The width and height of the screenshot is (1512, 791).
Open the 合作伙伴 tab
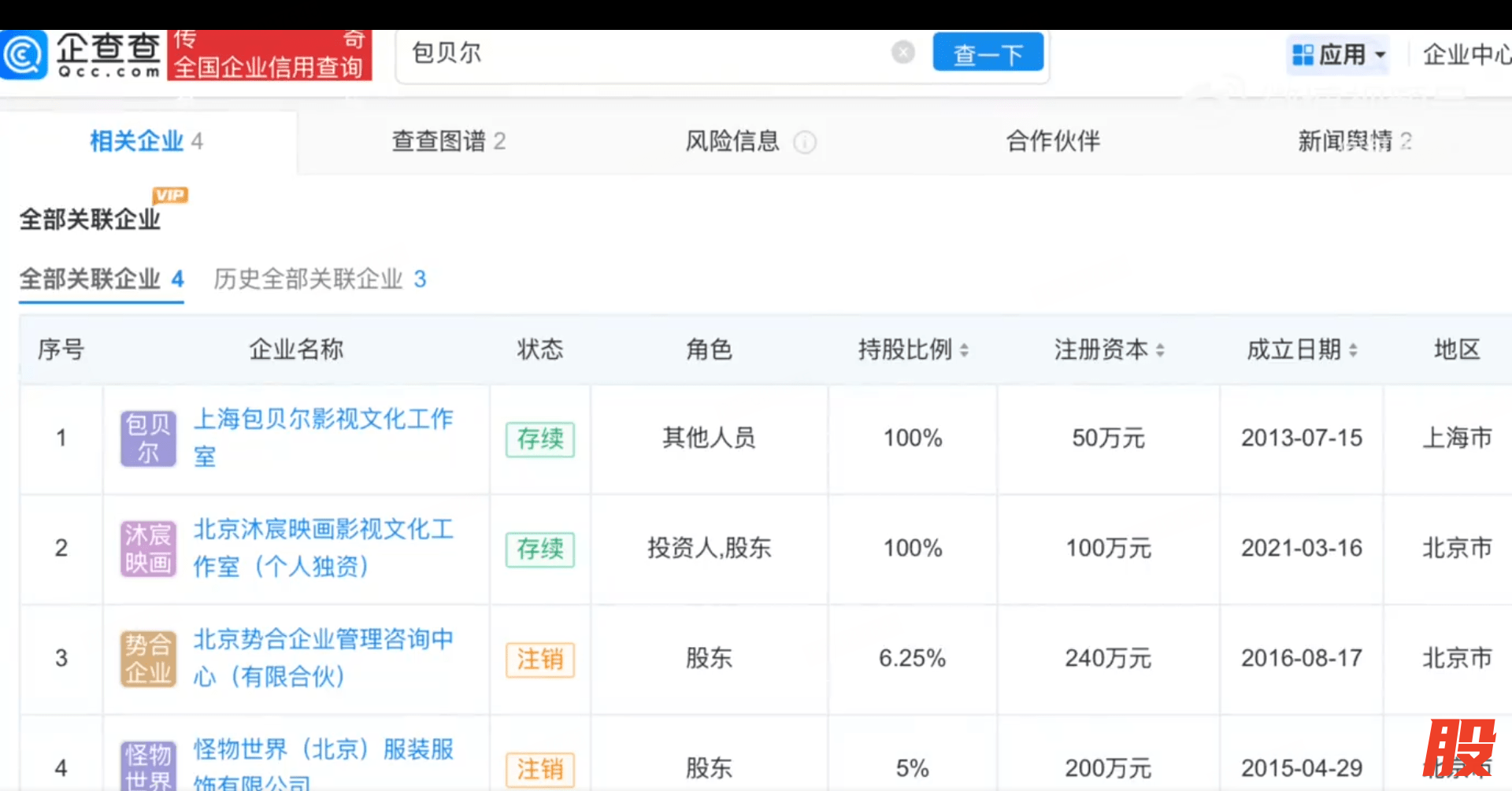[1053, 142]
